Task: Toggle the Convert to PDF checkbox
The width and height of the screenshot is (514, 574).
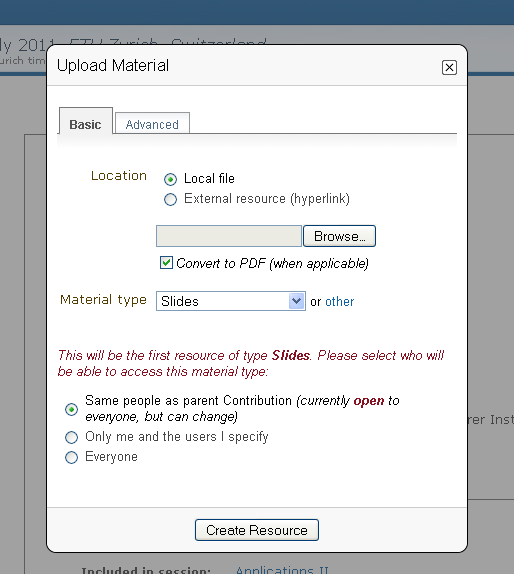Action: point(166,262)
